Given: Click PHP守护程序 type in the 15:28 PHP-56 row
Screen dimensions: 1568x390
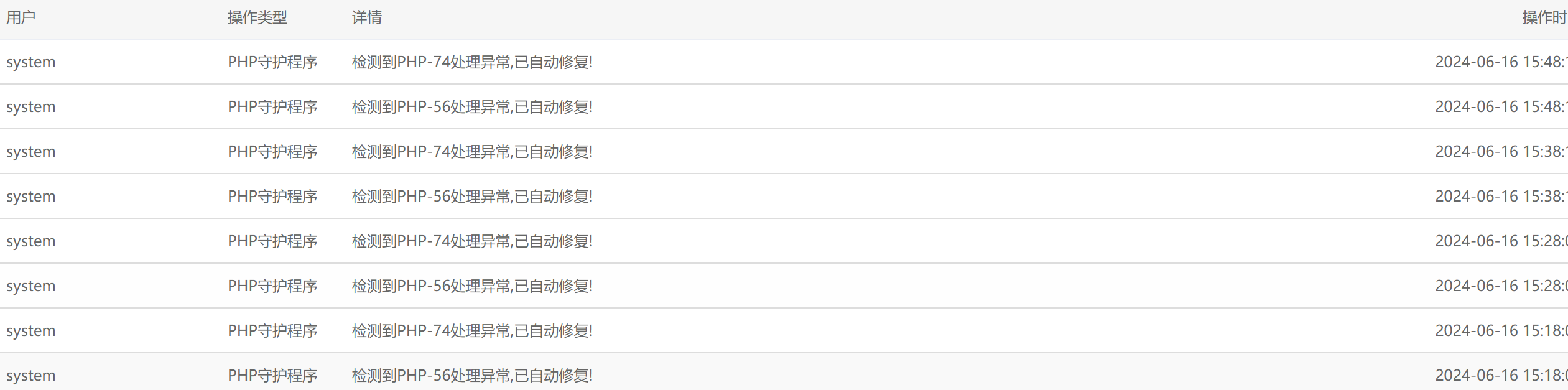Looking at the screenshot, I should pyautogui.click(x=272, y=286).
